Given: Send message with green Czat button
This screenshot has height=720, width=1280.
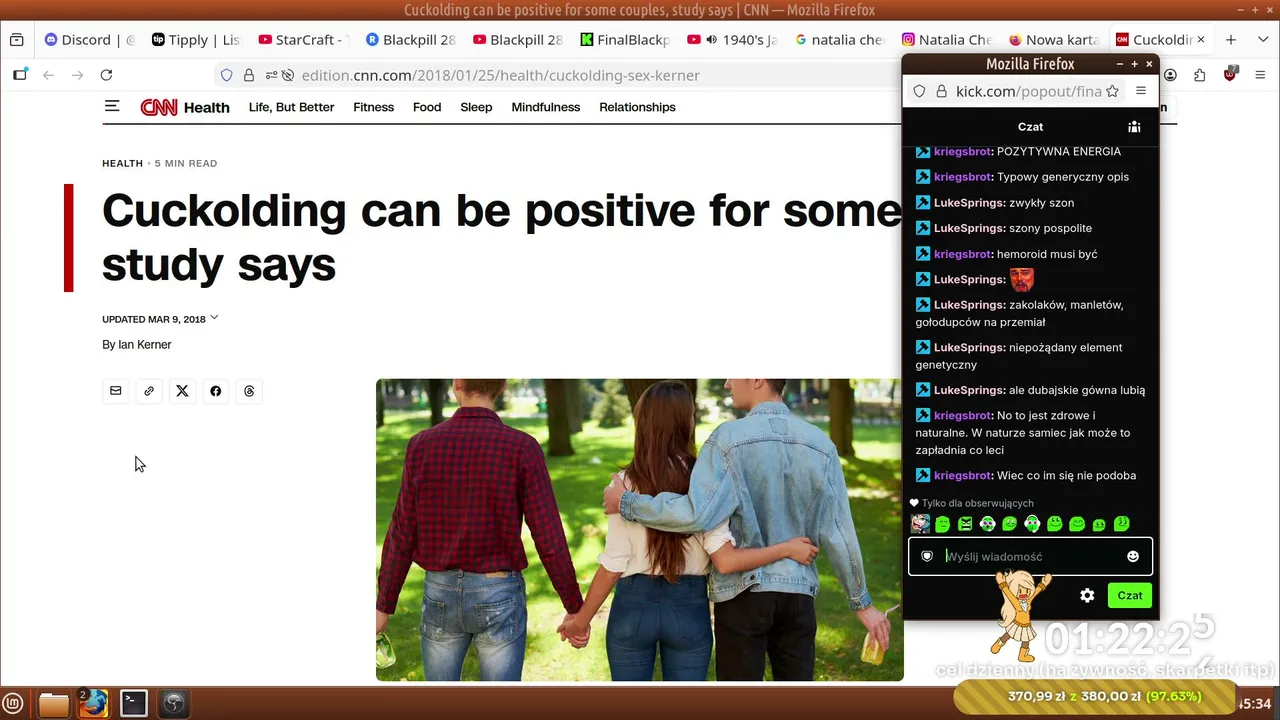Looking at the screenshot, I should coord(1130,595).
